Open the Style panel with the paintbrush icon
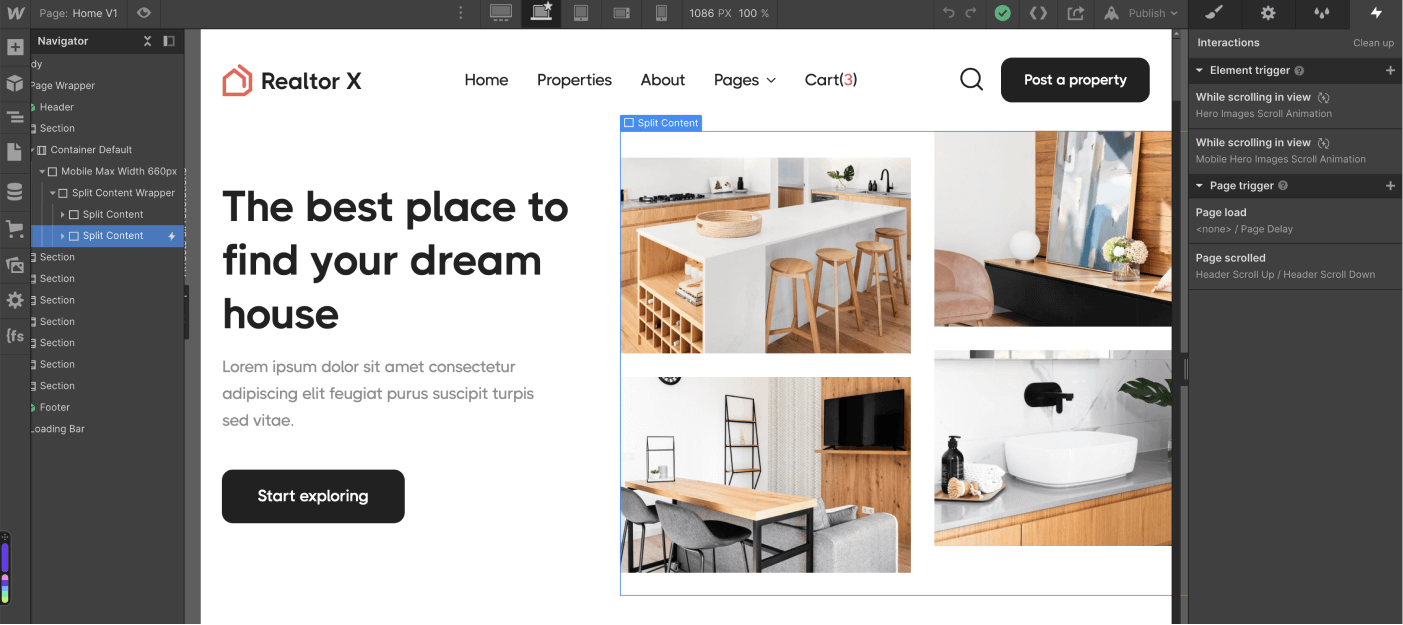This screenshot has width=1403, height=625. 1212,13
